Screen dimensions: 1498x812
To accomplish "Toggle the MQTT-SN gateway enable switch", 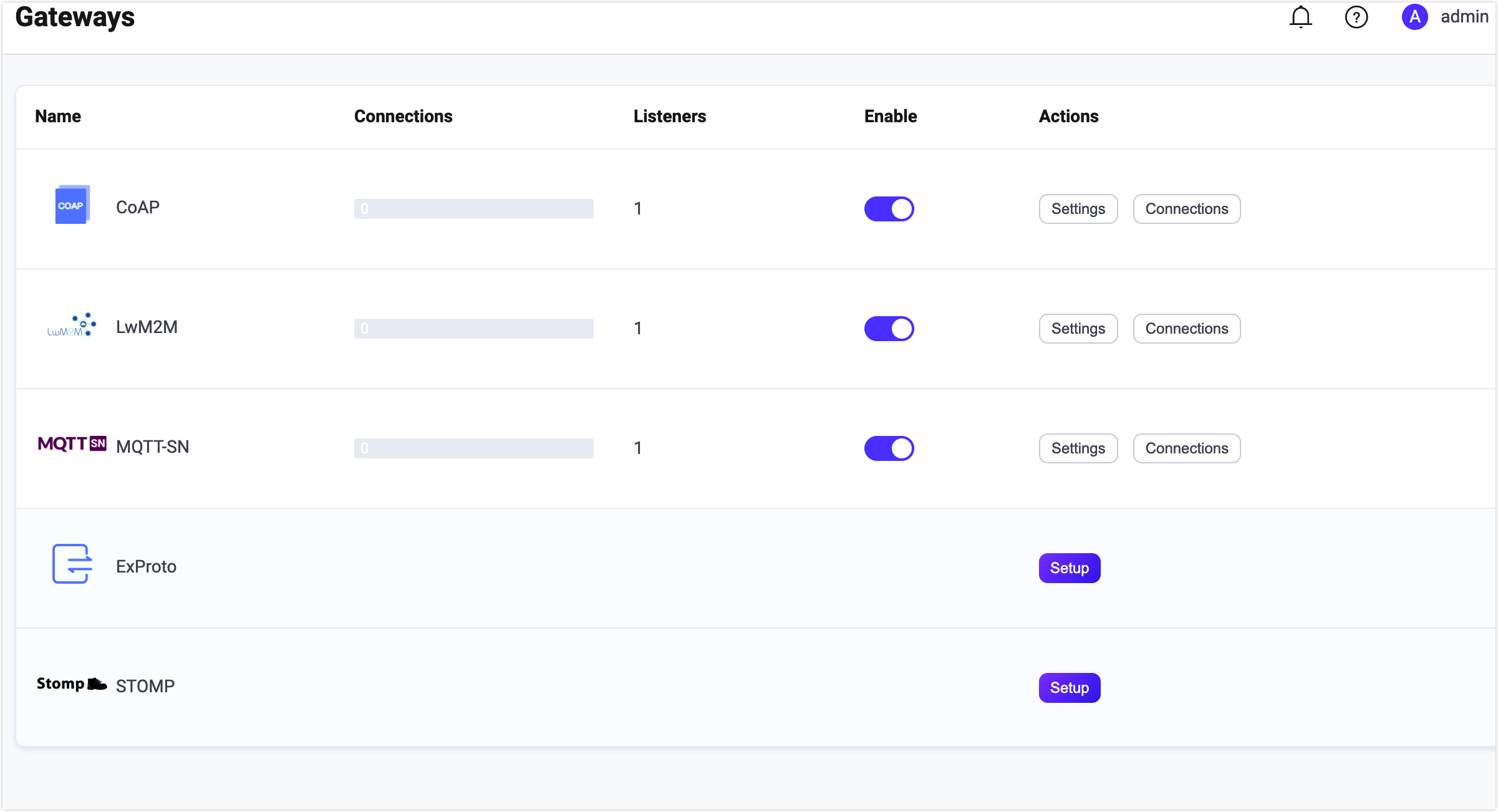I will coord(889,448).
